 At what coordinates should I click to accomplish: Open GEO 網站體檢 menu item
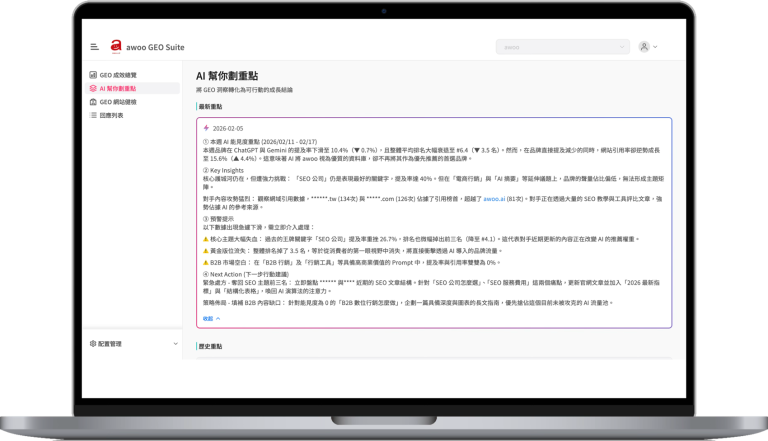(122, 102)
